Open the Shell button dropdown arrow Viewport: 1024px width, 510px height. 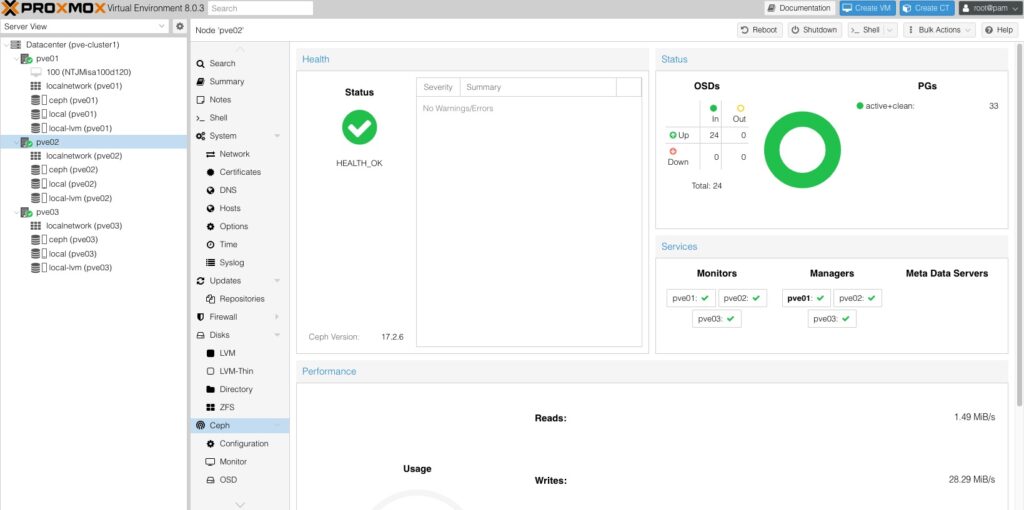click(889, 30)
